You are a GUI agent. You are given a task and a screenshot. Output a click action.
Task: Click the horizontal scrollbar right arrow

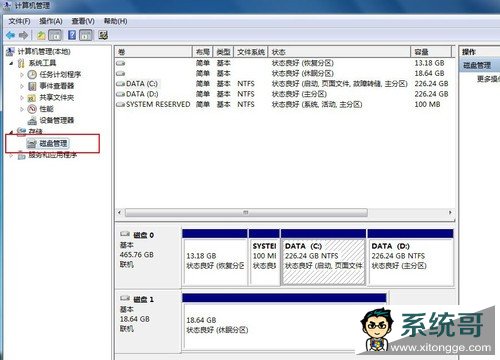pyautogui.click(x=450, y=212)
